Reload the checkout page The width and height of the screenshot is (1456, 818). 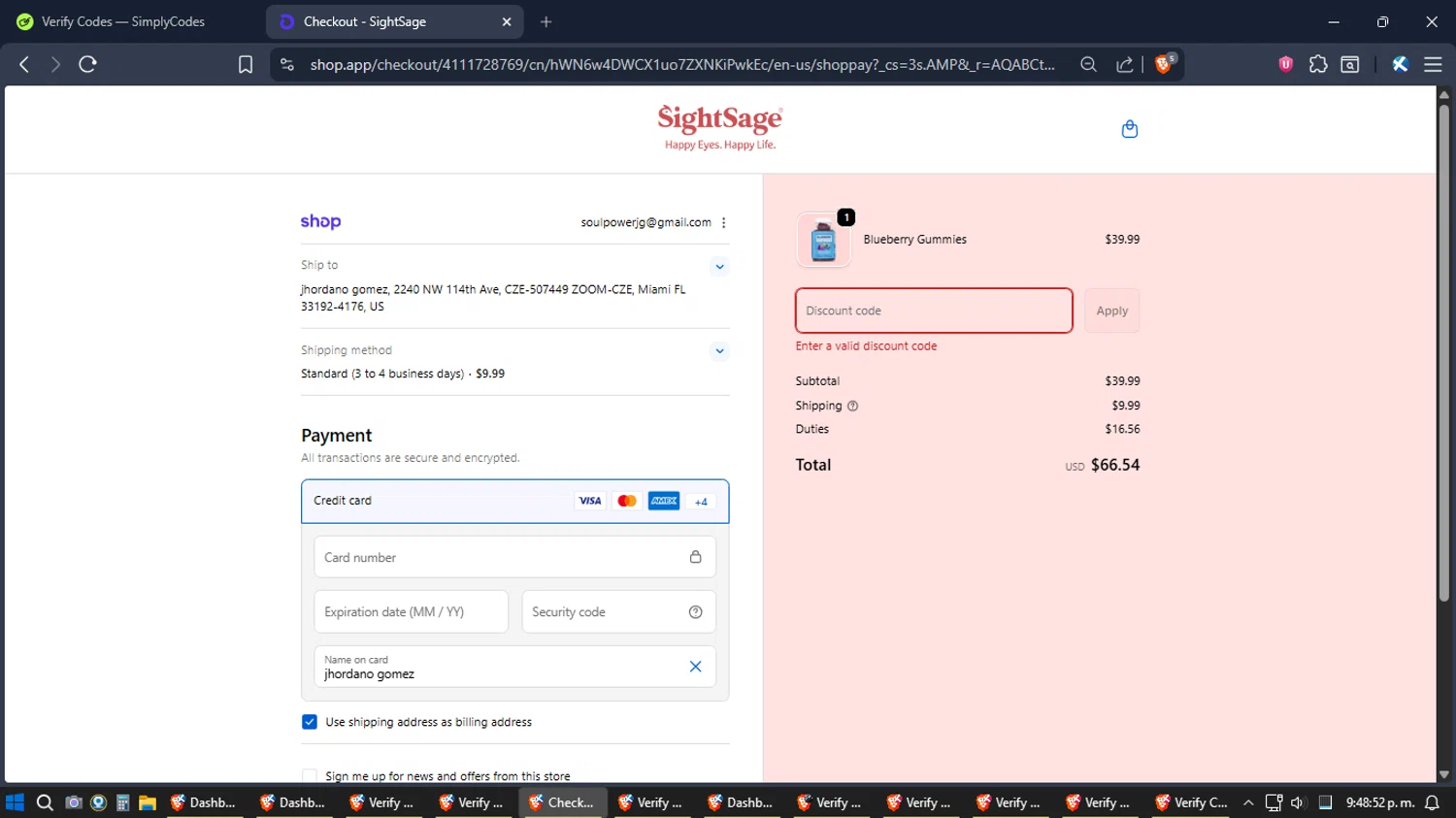87,64
